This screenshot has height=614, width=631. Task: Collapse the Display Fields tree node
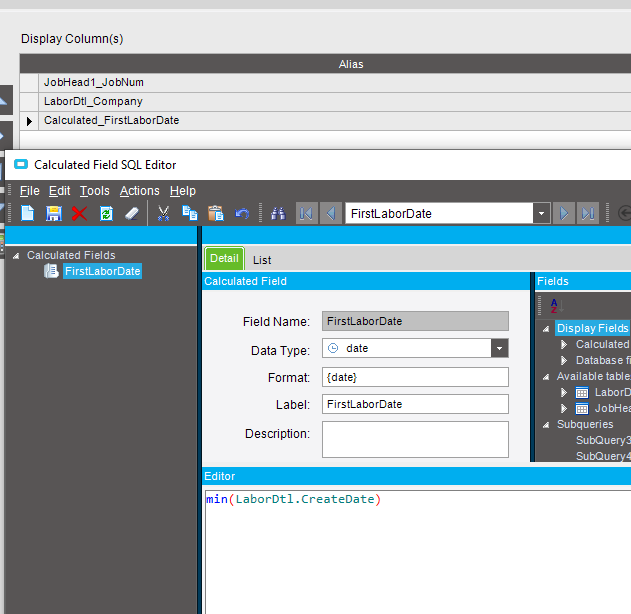point(546,329)
